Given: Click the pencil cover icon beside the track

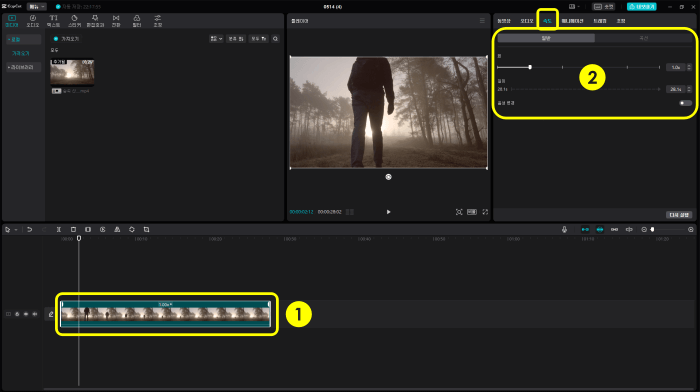Looking at the screenshot, I should 51,314.
